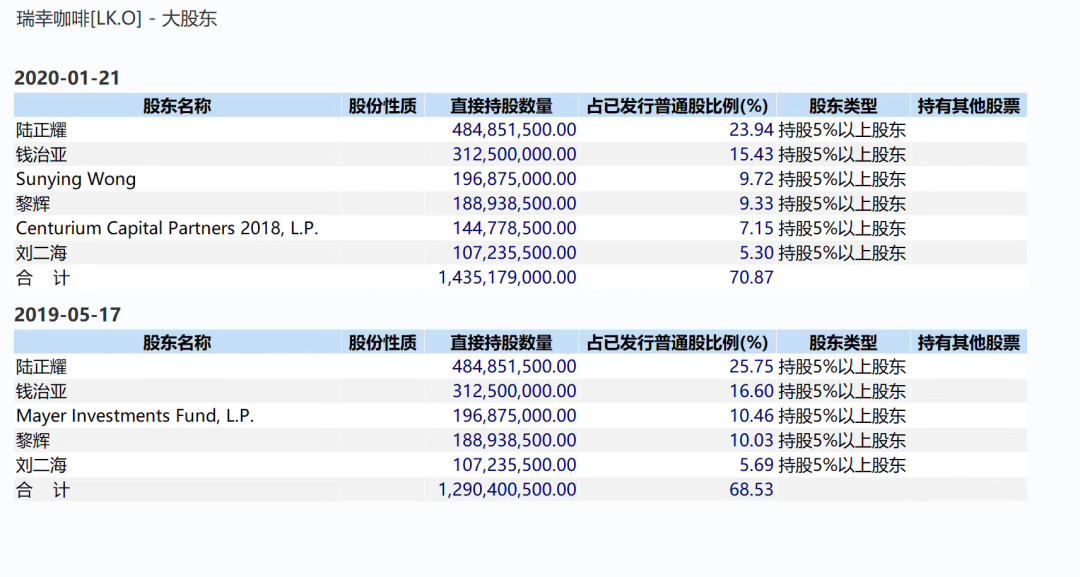The width and height of the screenshot is (1080, 577).
Task: Click 直接持股数量 header in 2020-01-21 table
Action: [501, 106]
